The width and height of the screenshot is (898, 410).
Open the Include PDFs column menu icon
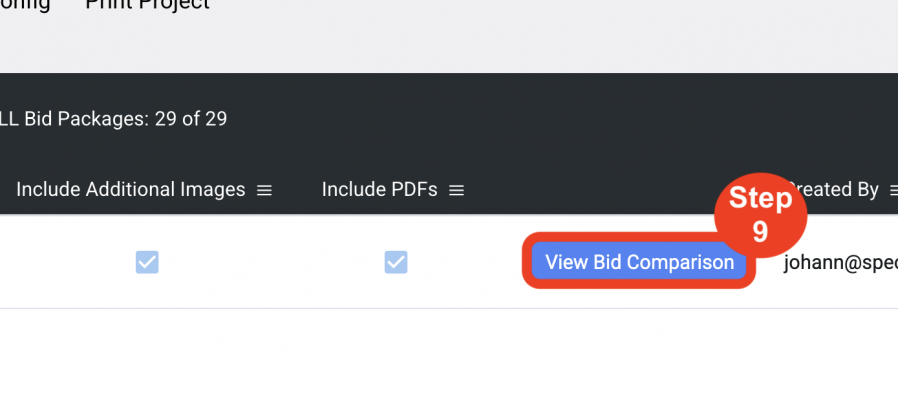click(456, 190)
